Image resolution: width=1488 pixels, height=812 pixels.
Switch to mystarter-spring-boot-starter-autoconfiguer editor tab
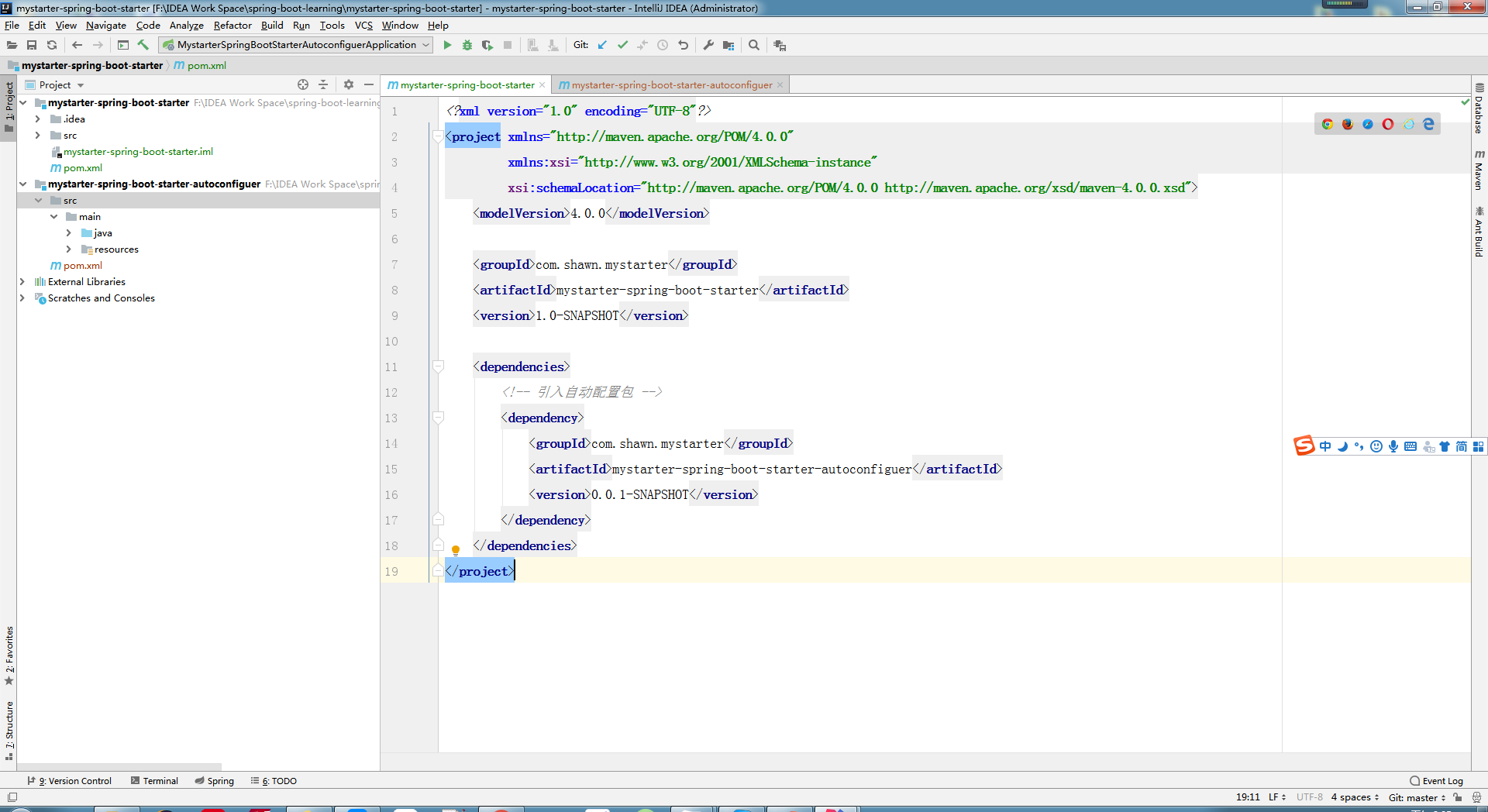(671, 85)
